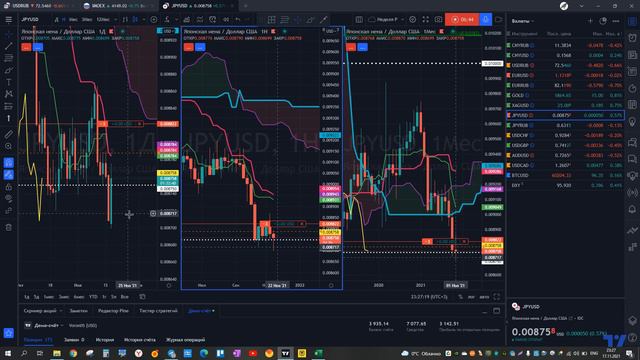
Task: Take a snapshot with camera icon
Action: coord(438,19)
